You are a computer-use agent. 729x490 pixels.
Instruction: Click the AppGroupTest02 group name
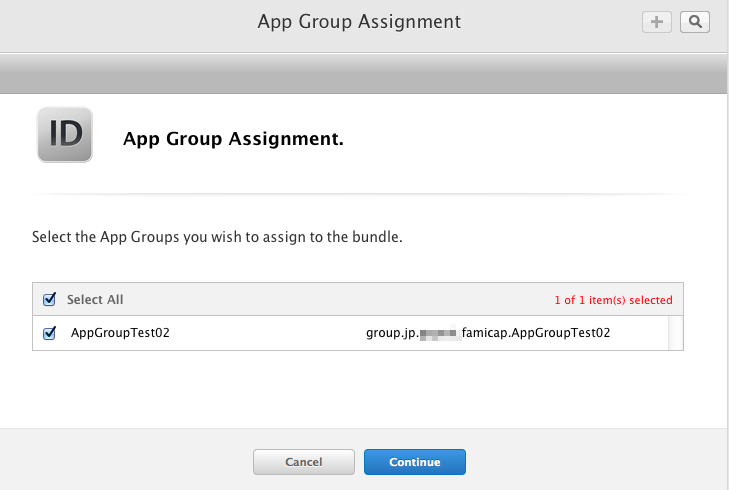coord(120,333)
